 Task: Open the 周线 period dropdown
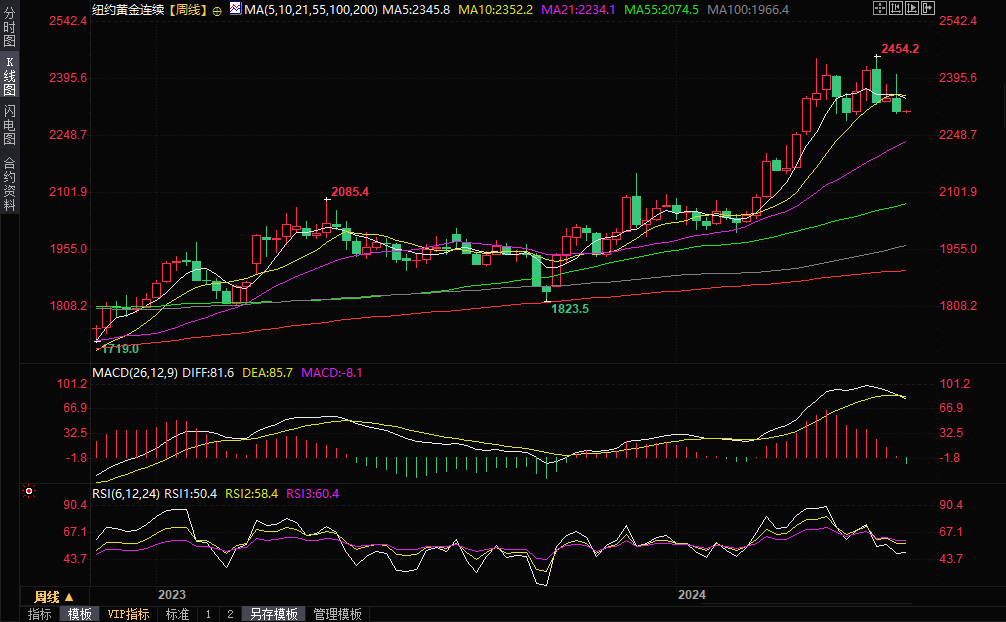point(54,597)
